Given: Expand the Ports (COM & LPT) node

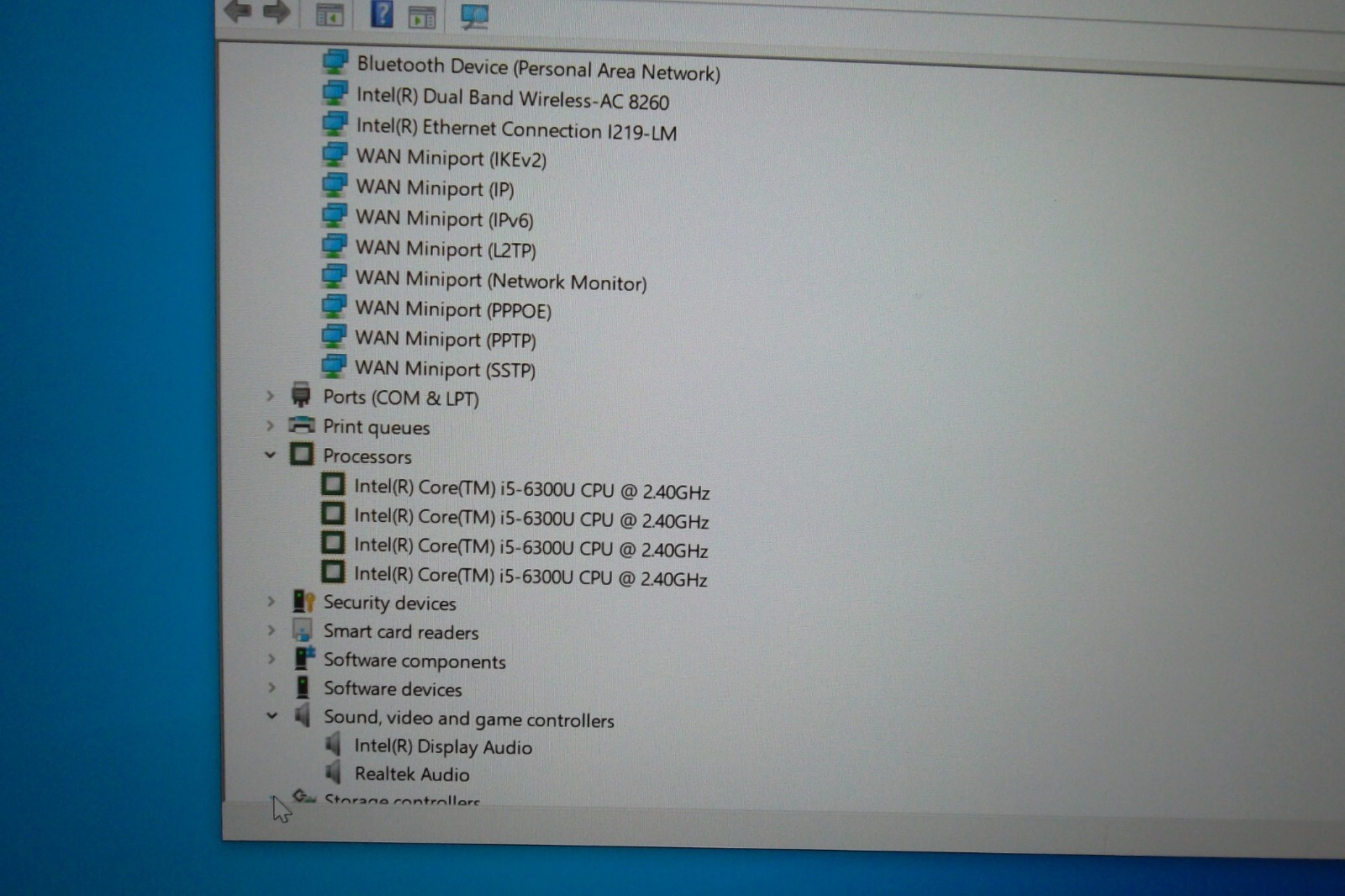Looking at the screenshot, I should click(271, 395).
